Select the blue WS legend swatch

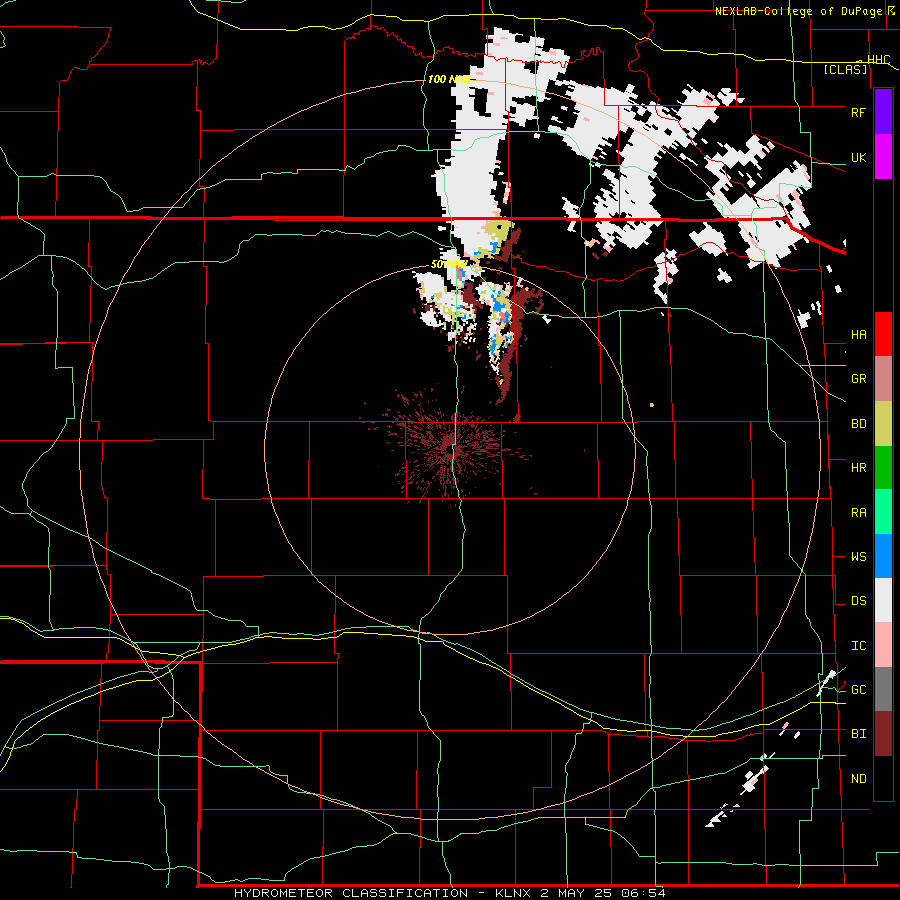click(x=883, y=556)
